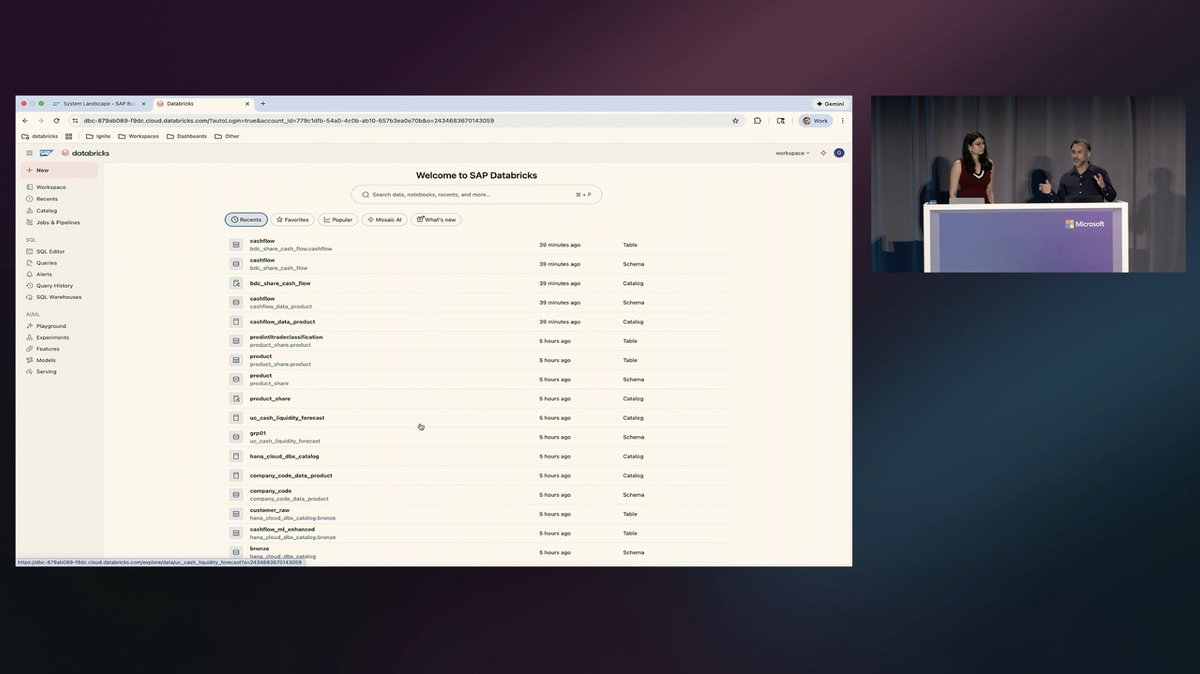The width and height of the screenshot is (1200, 674).
Task: Open SQL Warehouses in the sidebar
Action: click(x=60, y=297)
